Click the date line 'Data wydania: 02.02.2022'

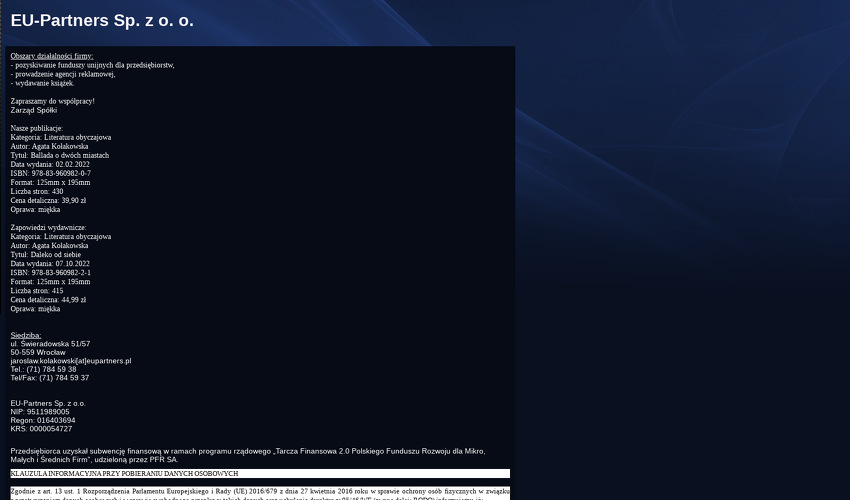click(50, 164)
